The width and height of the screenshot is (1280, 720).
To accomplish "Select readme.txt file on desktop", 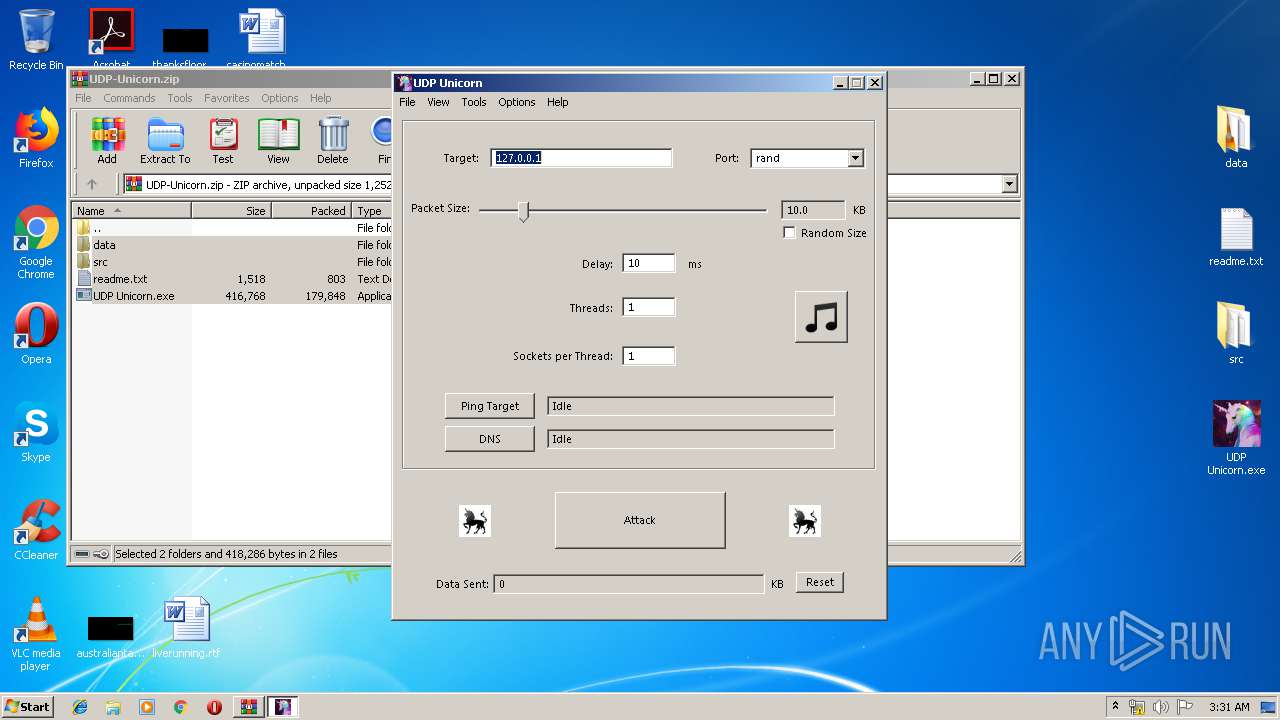I will tap(1236, 237).
